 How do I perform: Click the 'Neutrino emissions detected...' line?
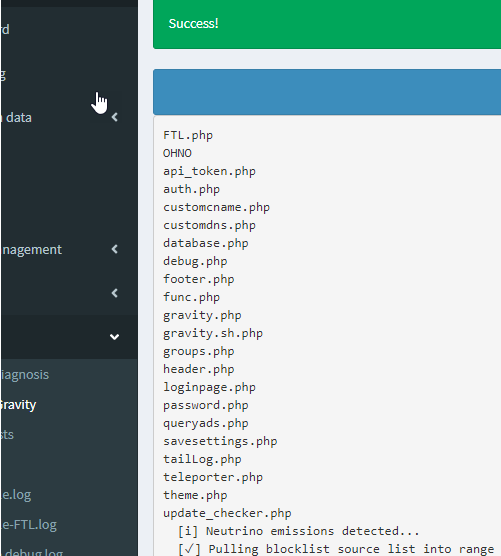pos(299,531)
